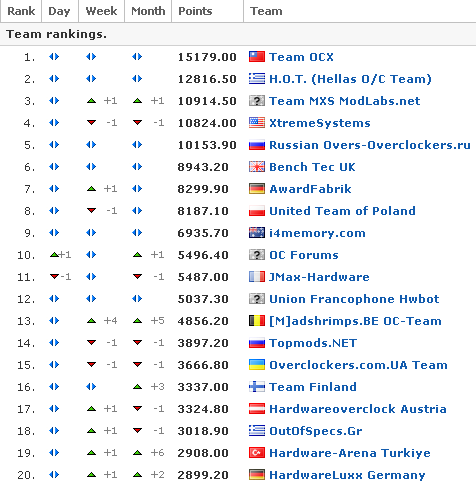Click unknown flag icon beside OC Forums
This screenshot has height=490, width=476.
click(257, 255)
